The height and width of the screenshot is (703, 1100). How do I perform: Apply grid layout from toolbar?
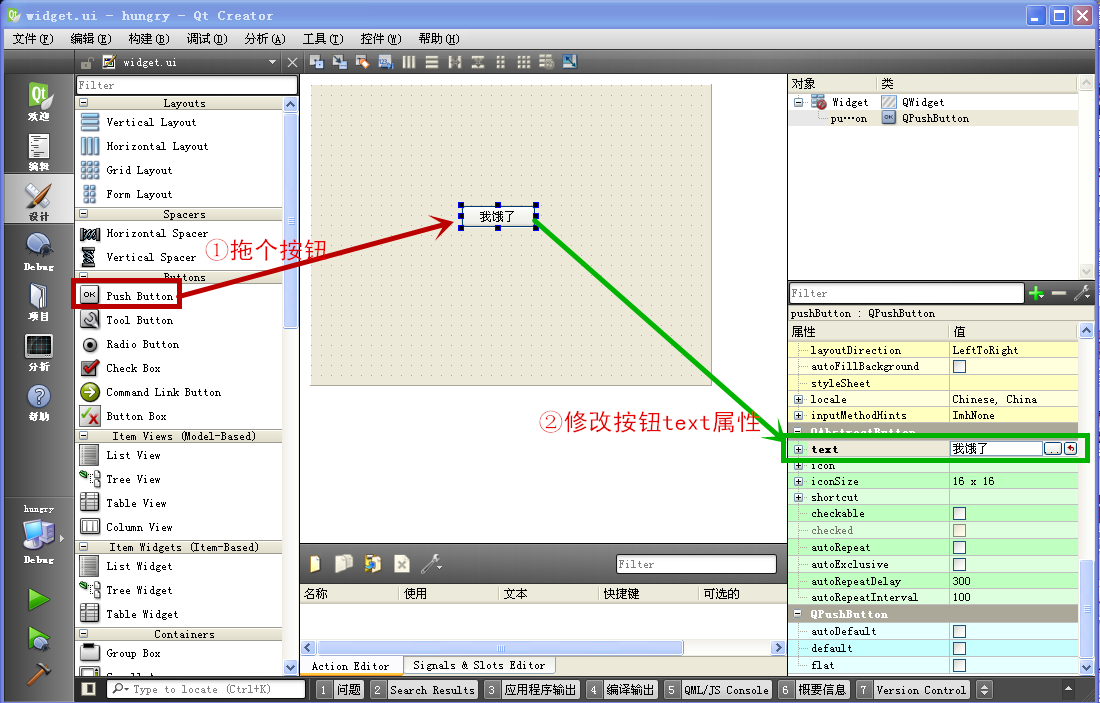tap(523, 62)
